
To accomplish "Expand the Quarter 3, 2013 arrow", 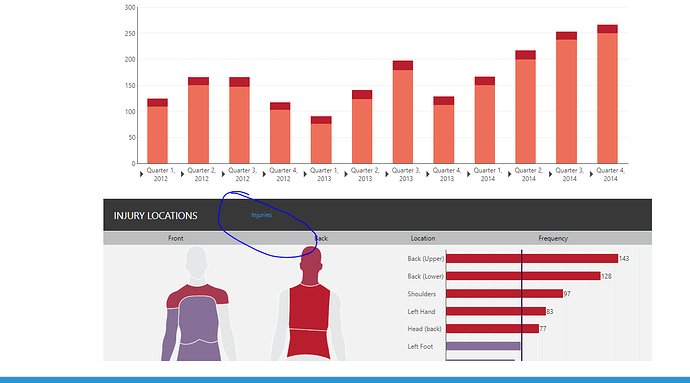I will coord(387,174).
